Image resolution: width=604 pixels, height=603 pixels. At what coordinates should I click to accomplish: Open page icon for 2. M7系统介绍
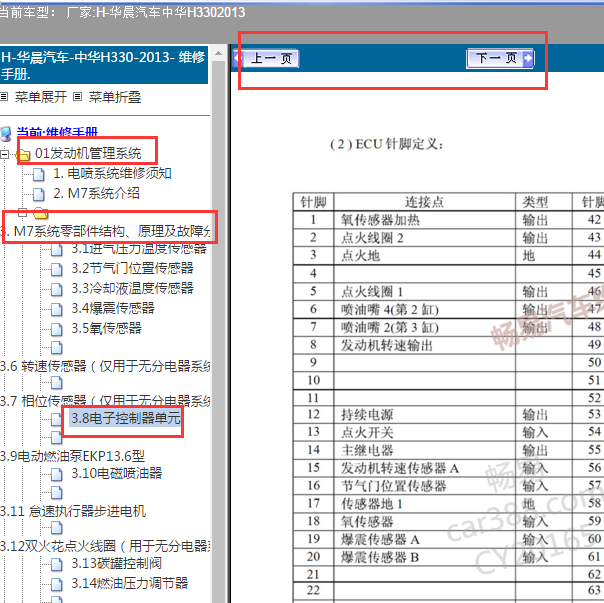pyautogui.click(x=39, y=194)
